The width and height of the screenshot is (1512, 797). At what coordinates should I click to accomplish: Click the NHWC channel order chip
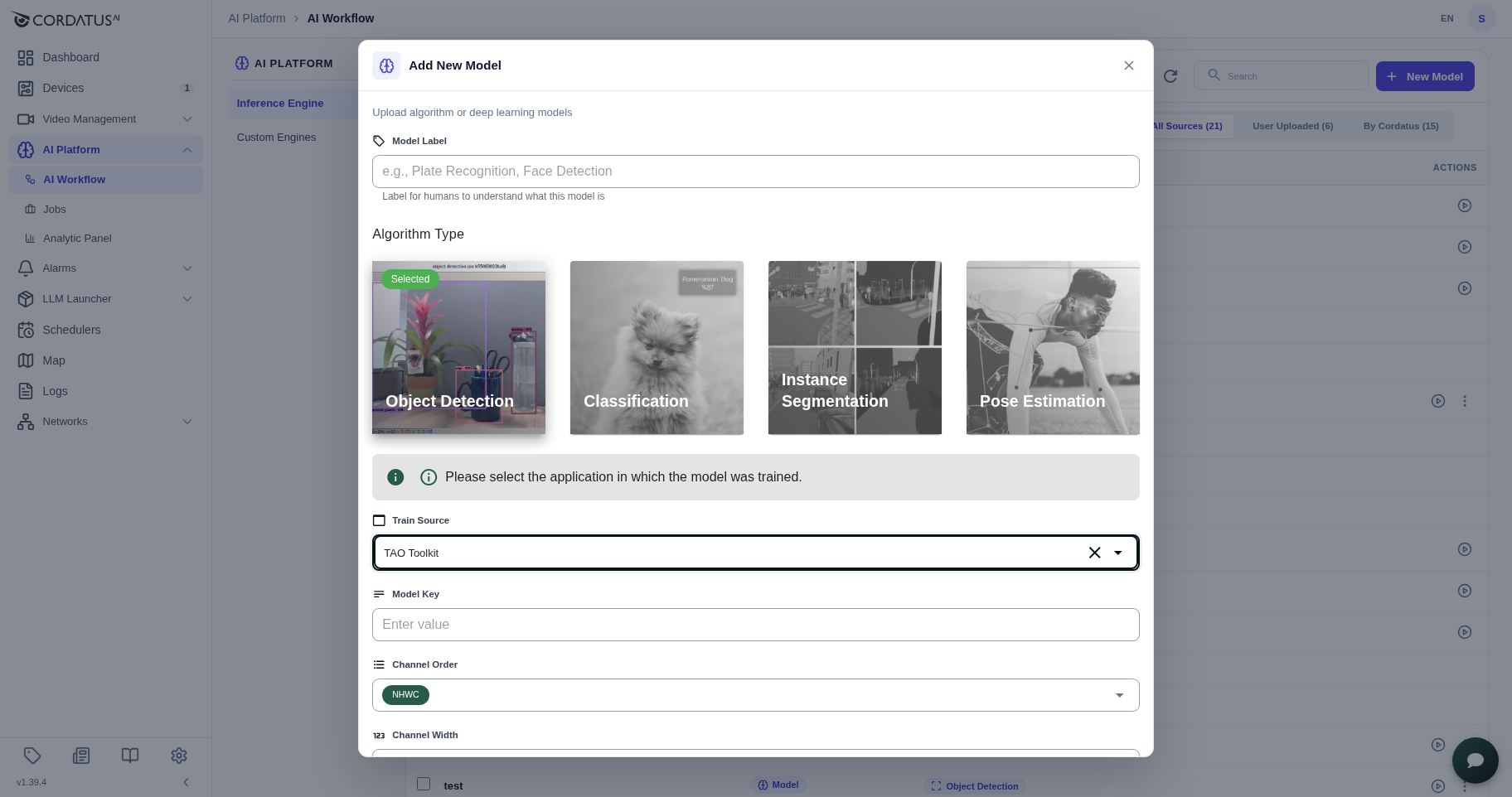(x=405, y=695)
